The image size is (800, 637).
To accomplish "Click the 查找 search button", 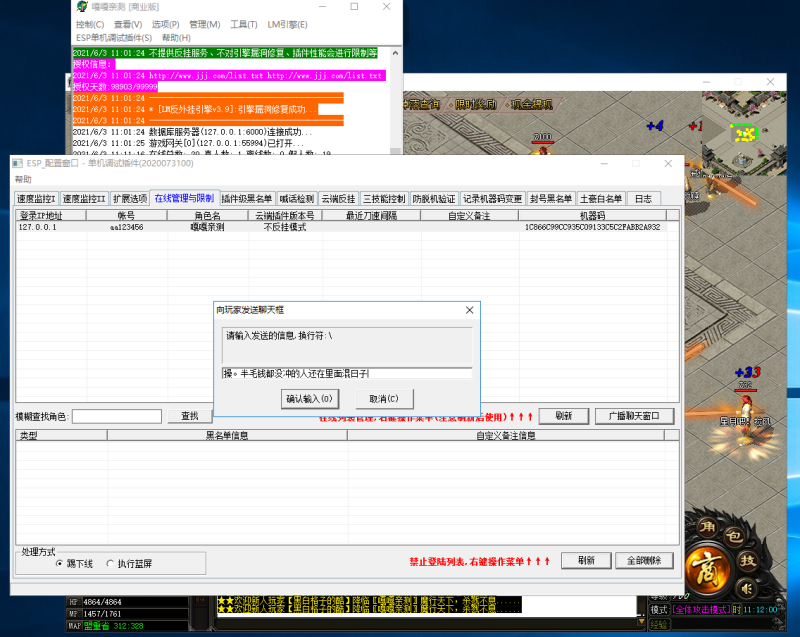I will [x=190, y=416].
